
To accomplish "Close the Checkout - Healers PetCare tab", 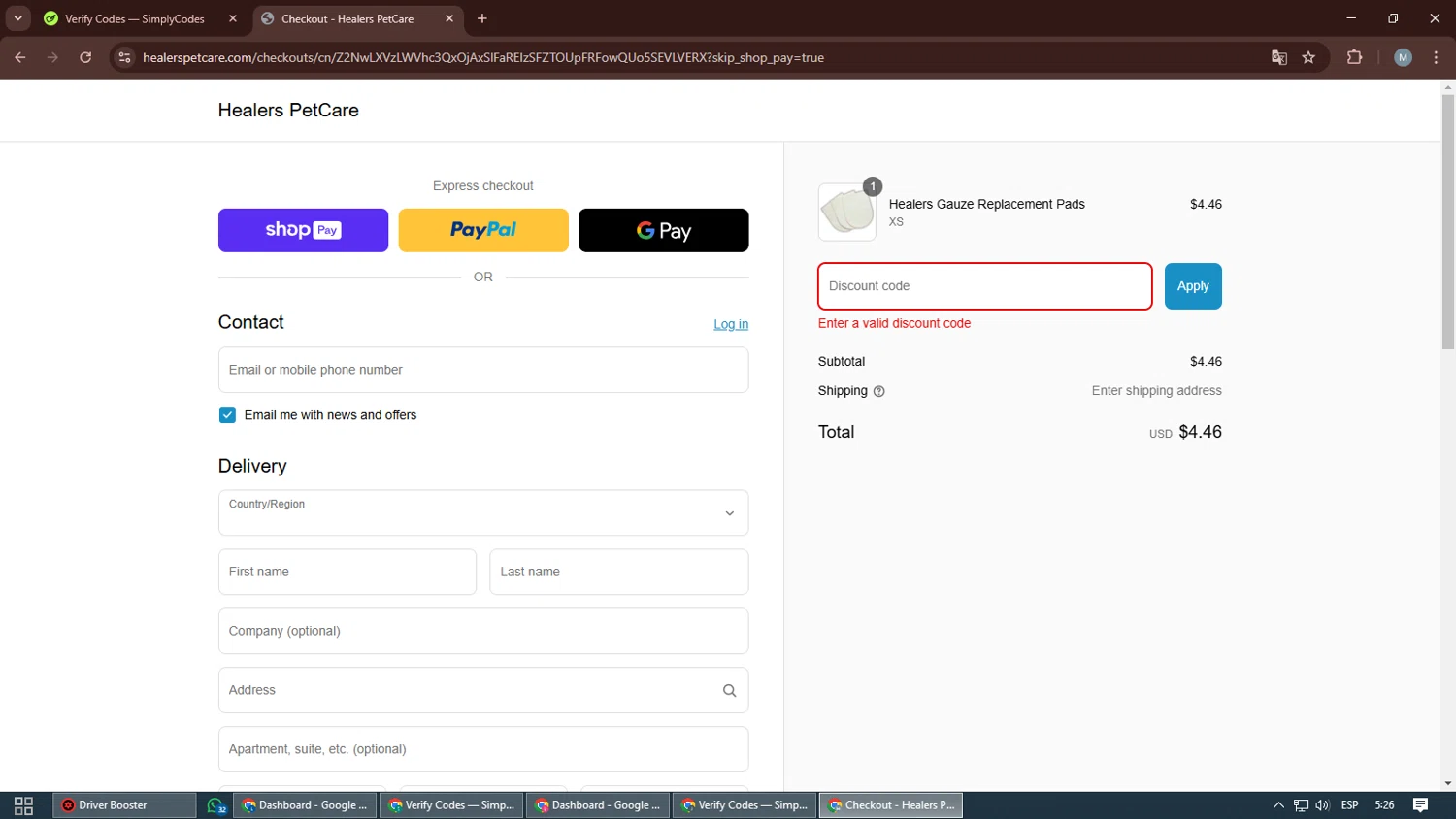I will pos(449,18).
